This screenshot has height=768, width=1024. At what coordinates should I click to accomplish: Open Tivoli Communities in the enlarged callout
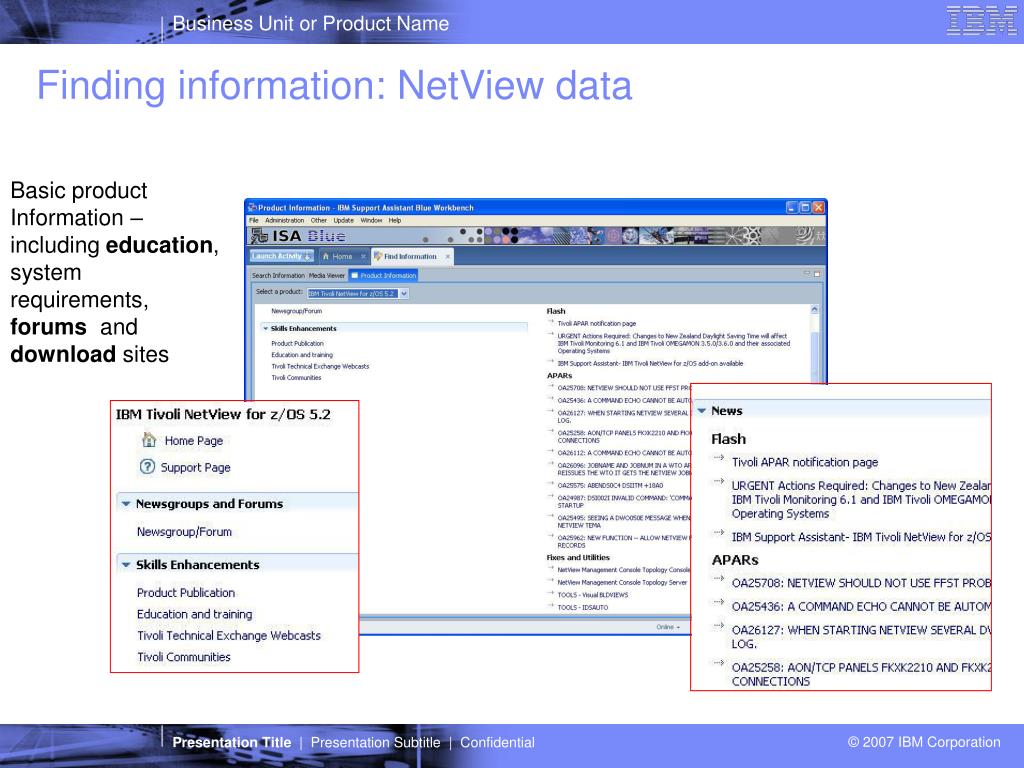pyautogui.click(x=184, y=658)
